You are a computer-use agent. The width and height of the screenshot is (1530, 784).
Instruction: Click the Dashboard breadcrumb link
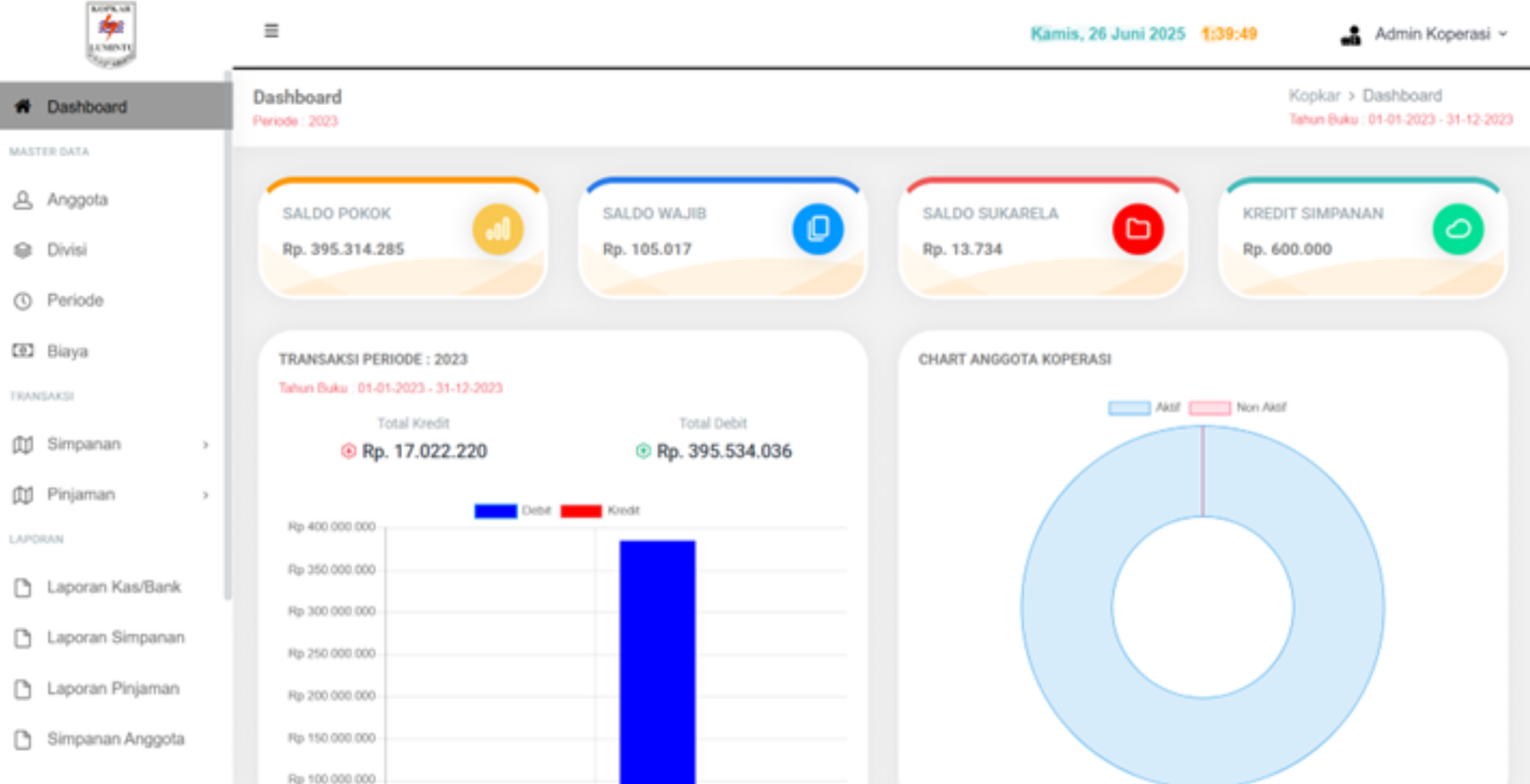pos(1402,96)
